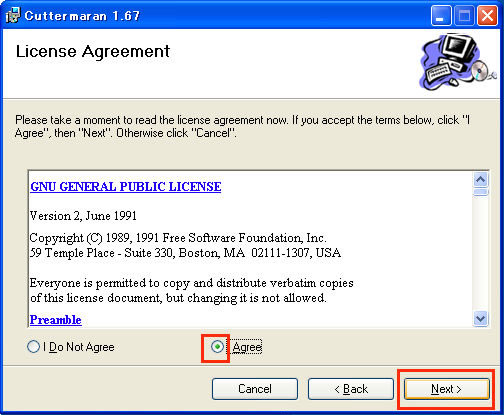Close the Cuttermaran setup window

click(487, 16)
